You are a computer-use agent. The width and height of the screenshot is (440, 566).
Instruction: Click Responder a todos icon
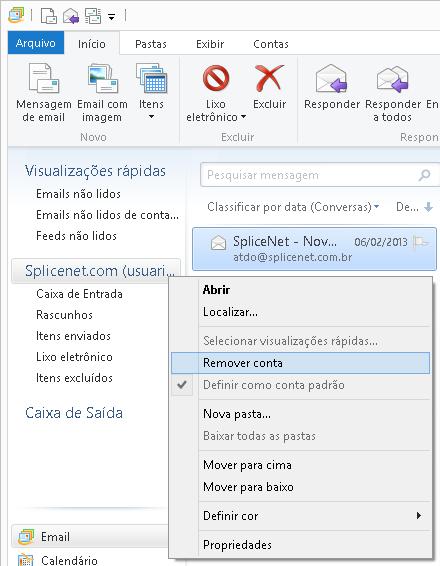pos(392,79)
